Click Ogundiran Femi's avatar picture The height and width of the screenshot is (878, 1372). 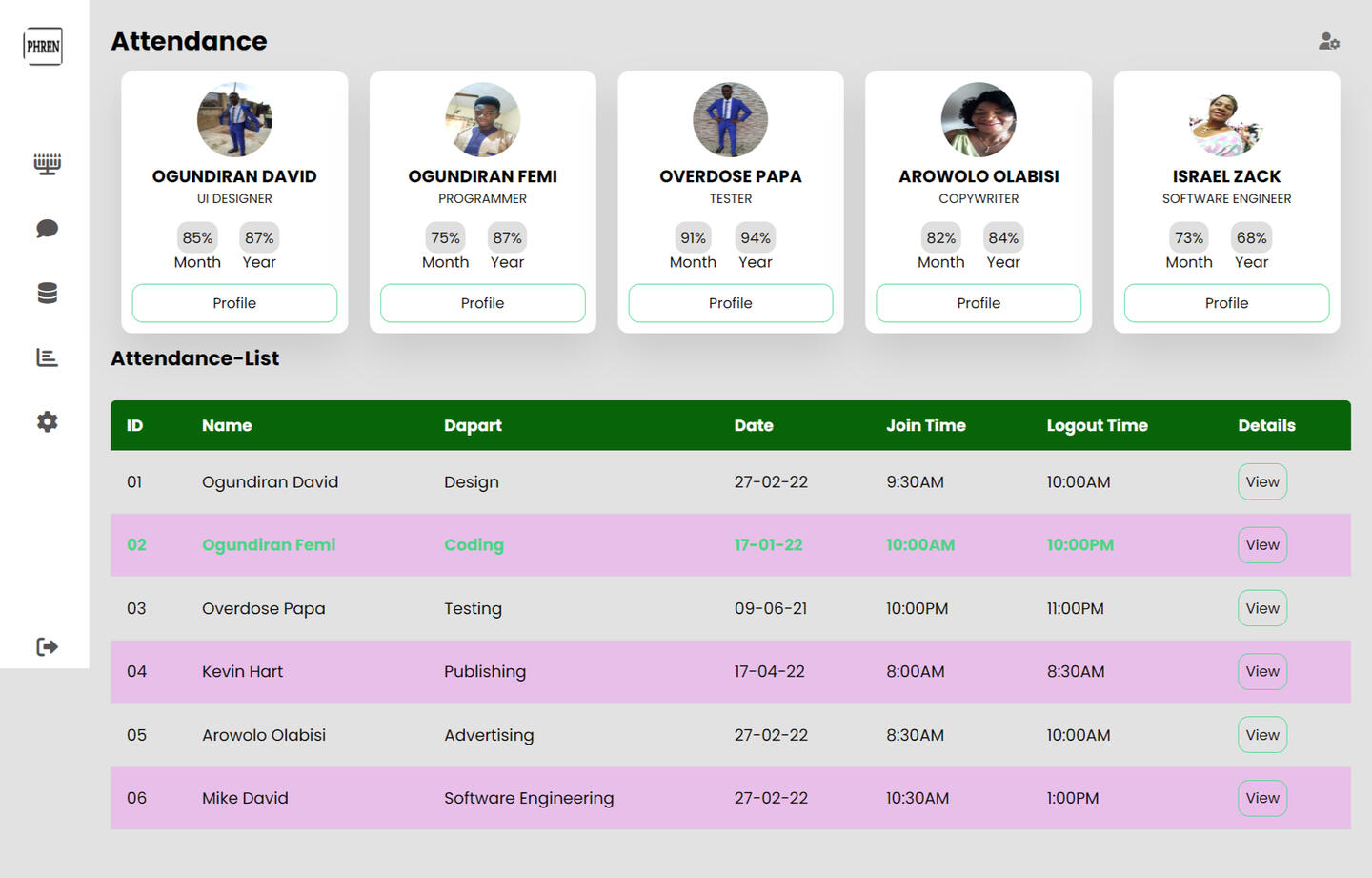[x=482, y=120]
